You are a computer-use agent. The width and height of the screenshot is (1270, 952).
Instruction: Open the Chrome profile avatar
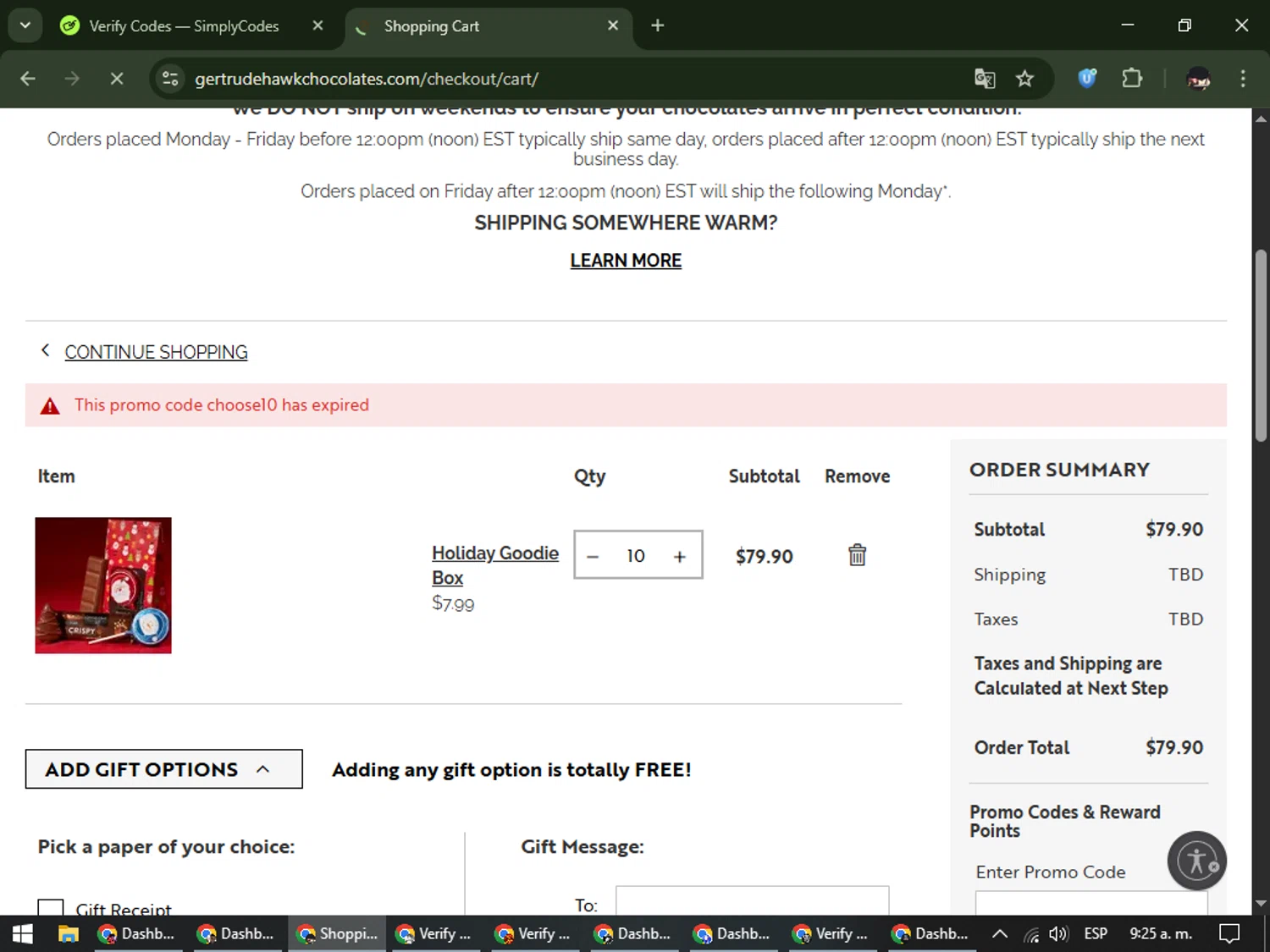point(1198,79)
